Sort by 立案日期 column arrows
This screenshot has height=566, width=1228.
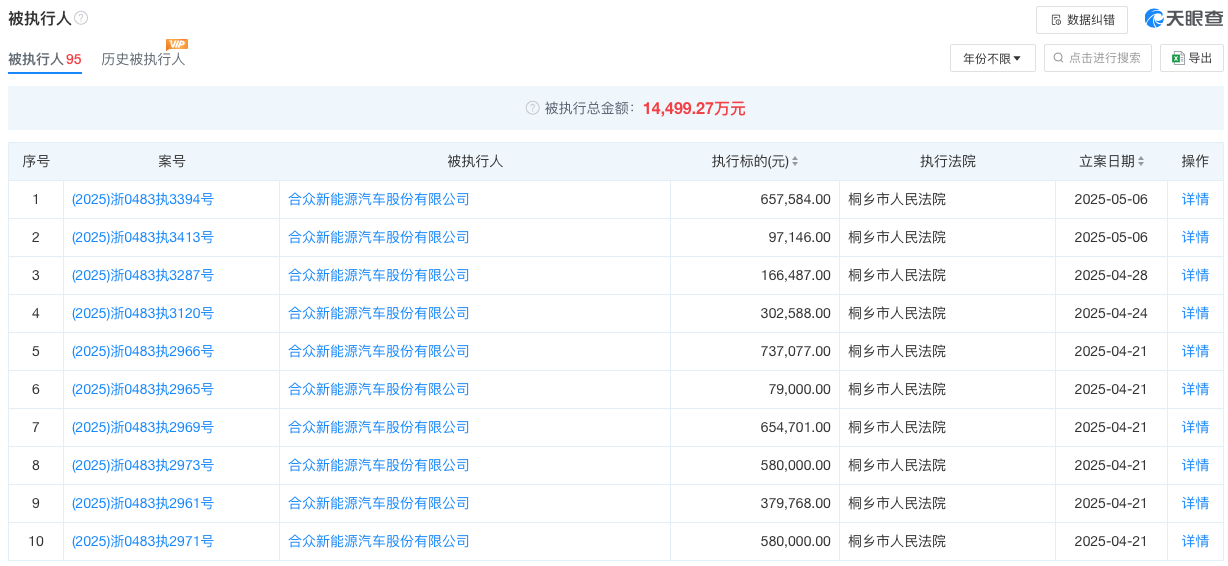click(x=1141, y=161)
